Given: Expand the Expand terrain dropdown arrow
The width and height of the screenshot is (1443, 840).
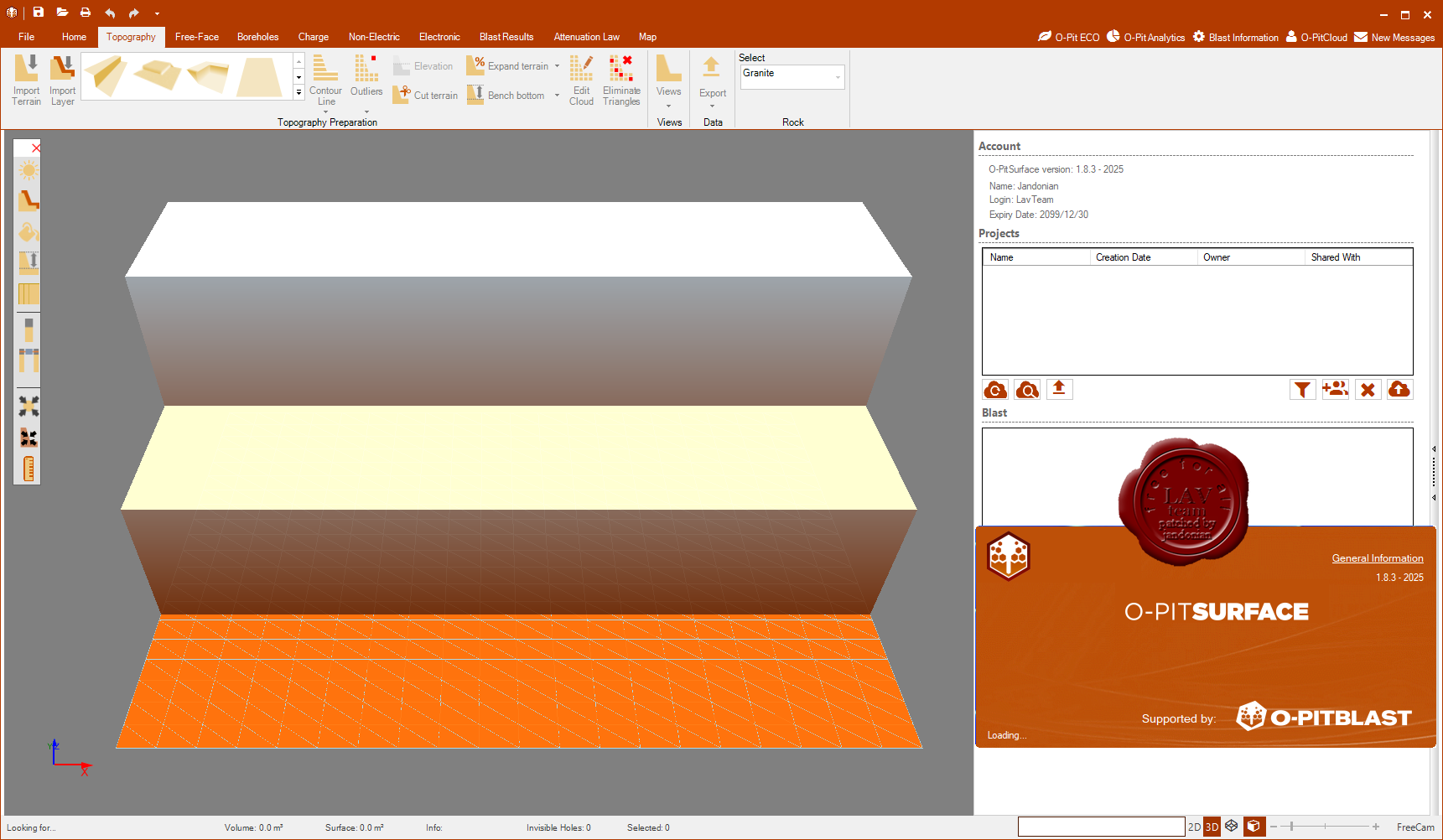Looking at the screenshot, I should point(557,65).
